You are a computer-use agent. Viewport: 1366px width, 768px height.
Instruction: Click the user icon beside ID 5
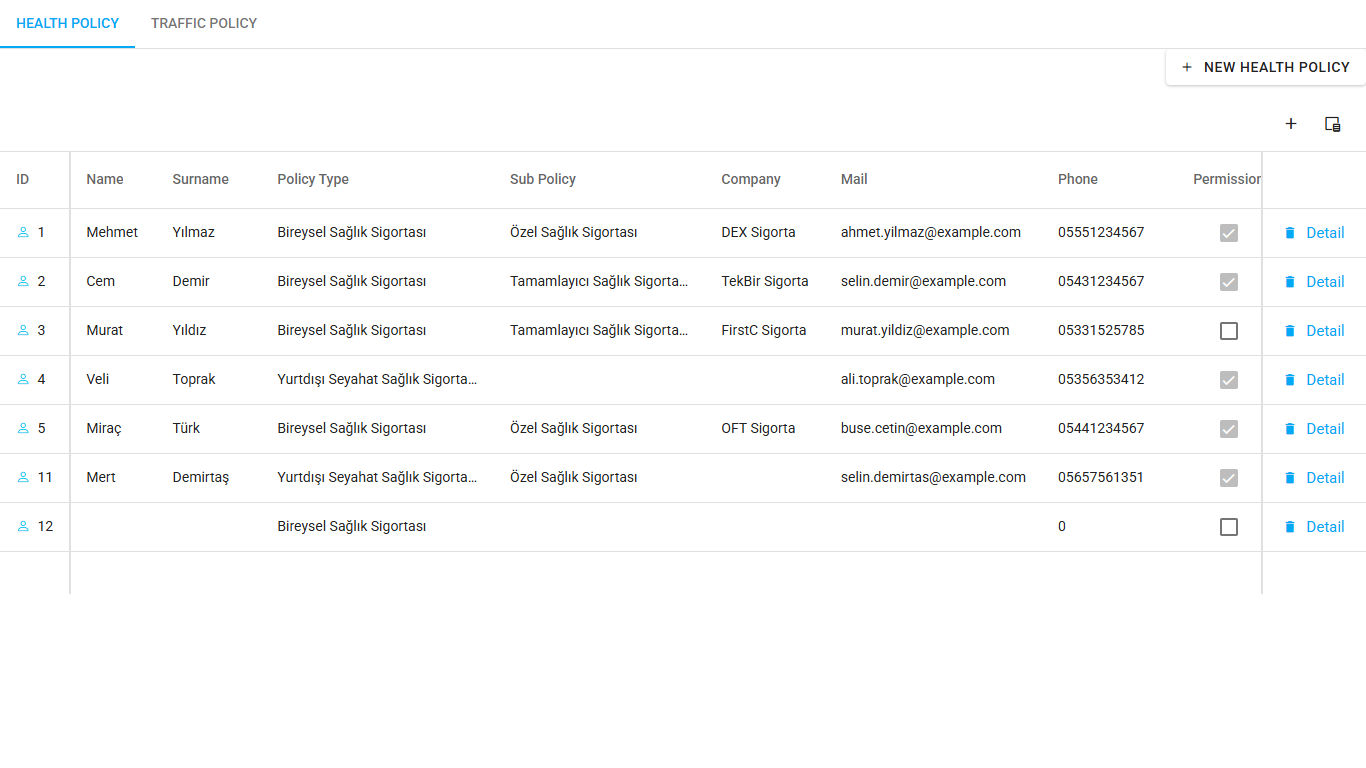click(x=23, y=429)
